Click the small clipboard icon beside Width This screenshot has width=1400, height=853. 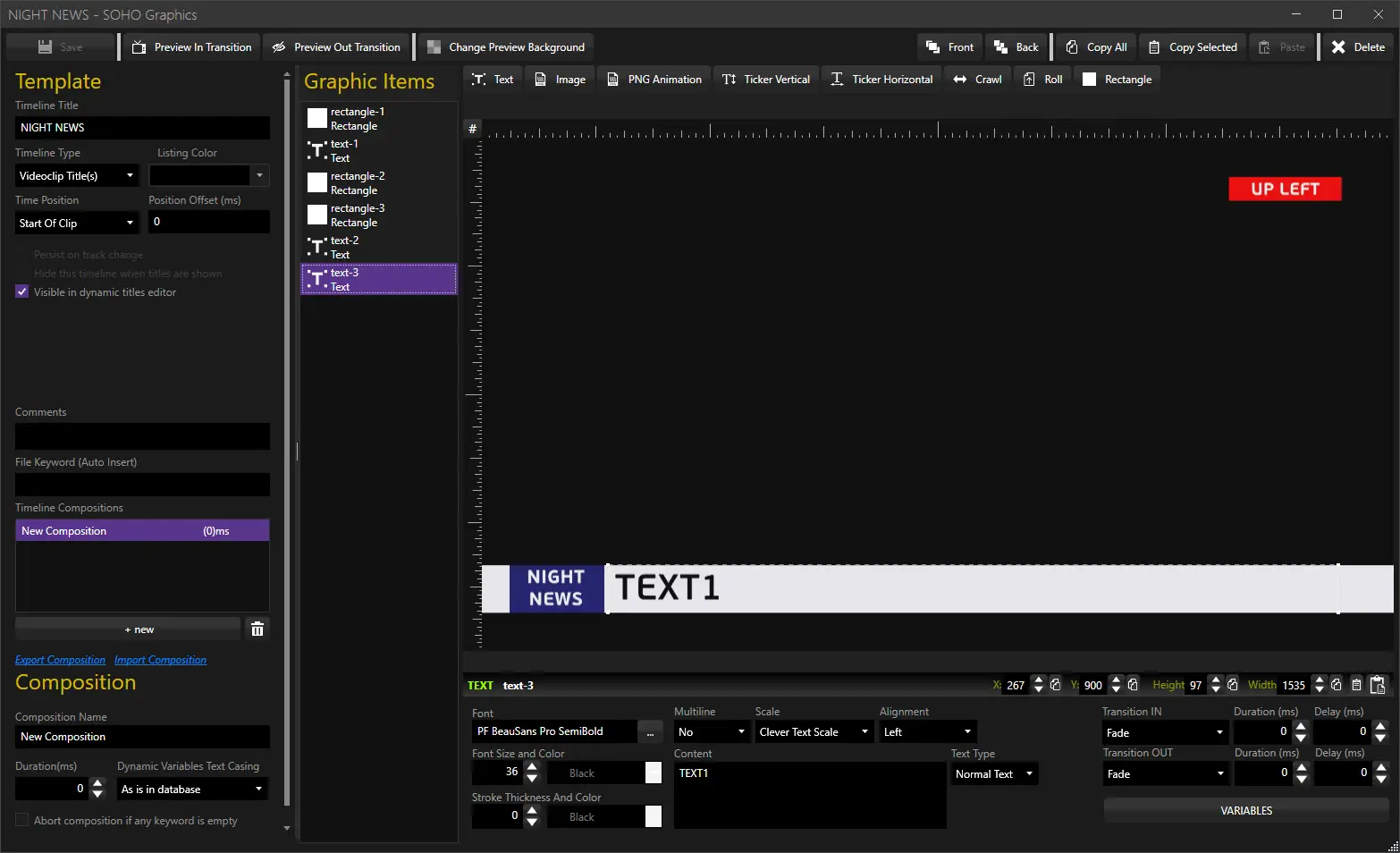1356,685
